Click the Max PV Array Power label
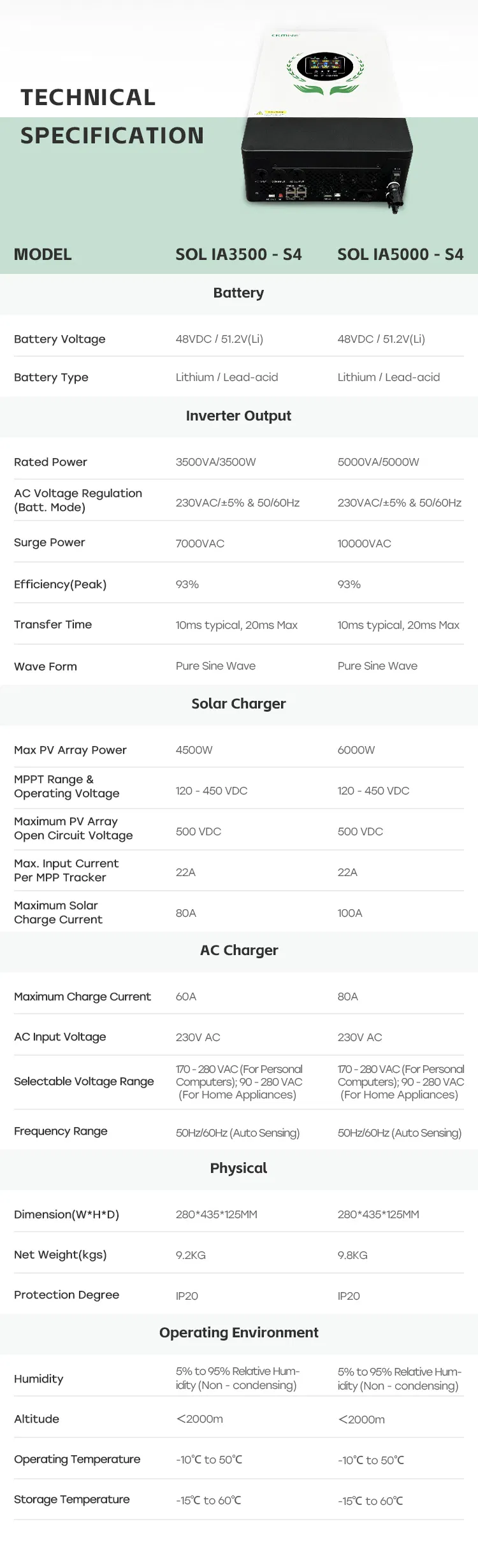478x1568 pixels. coord(70,750)
